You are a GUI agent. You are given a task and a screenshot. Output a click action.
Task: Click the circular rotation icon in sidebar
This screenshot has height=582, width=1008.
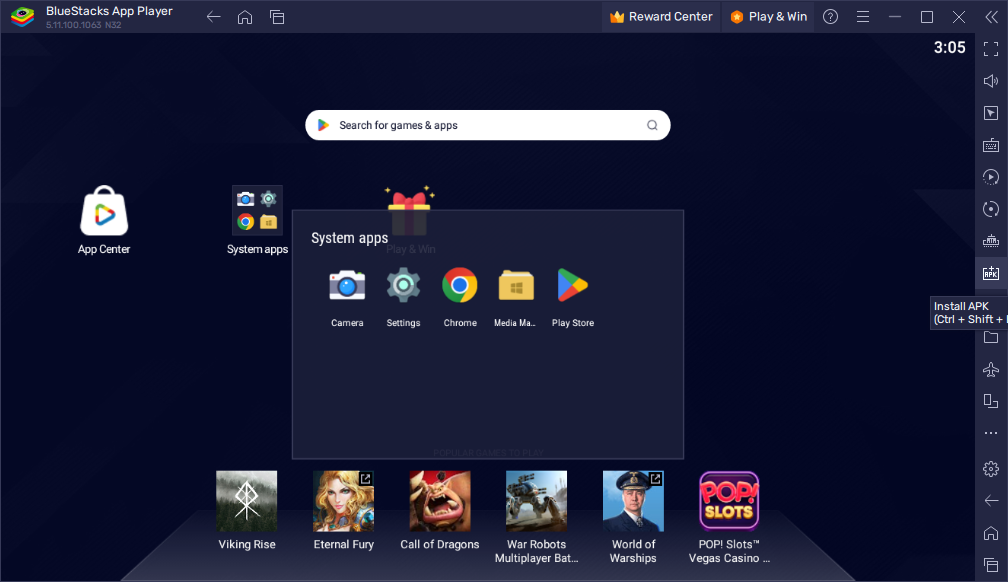click(x=991, y=209)
